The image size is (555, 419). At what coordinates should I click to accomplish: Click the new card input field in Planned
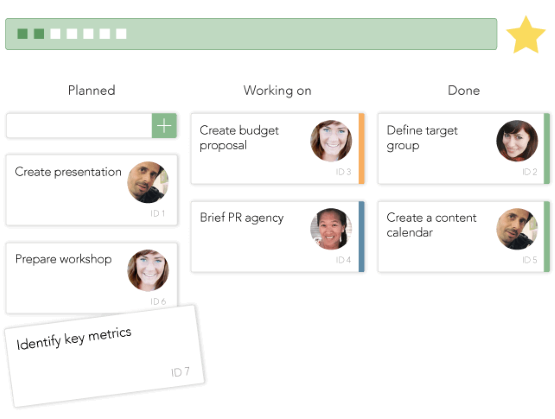pyautogui.click(x=79, y=126)
